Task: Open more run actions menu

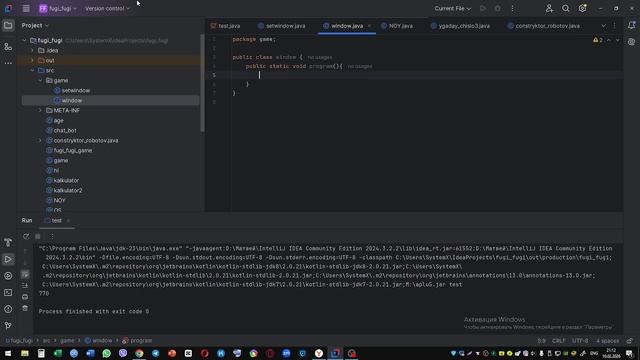Action: coord(513,8)
